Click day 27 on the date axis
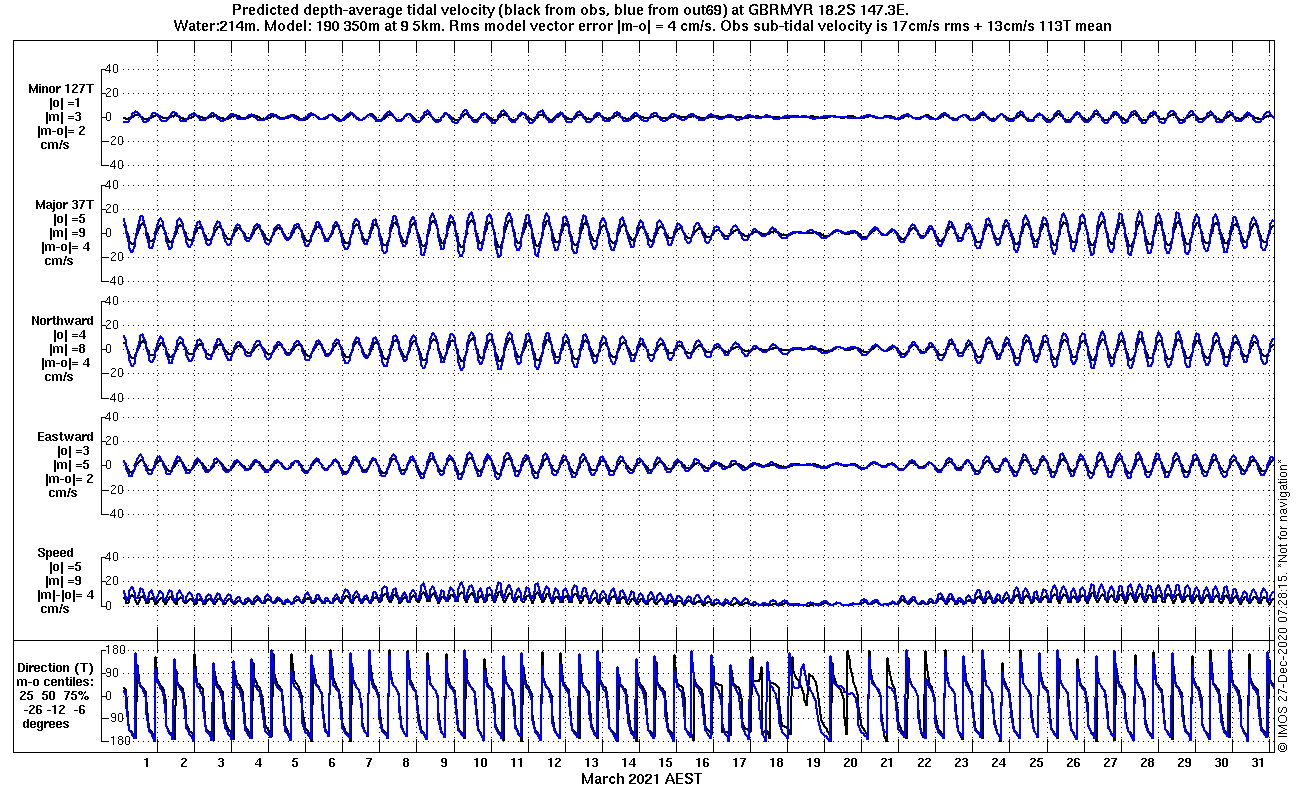The width and height of the screenshot is (1300, 800). pos(1109,763)
